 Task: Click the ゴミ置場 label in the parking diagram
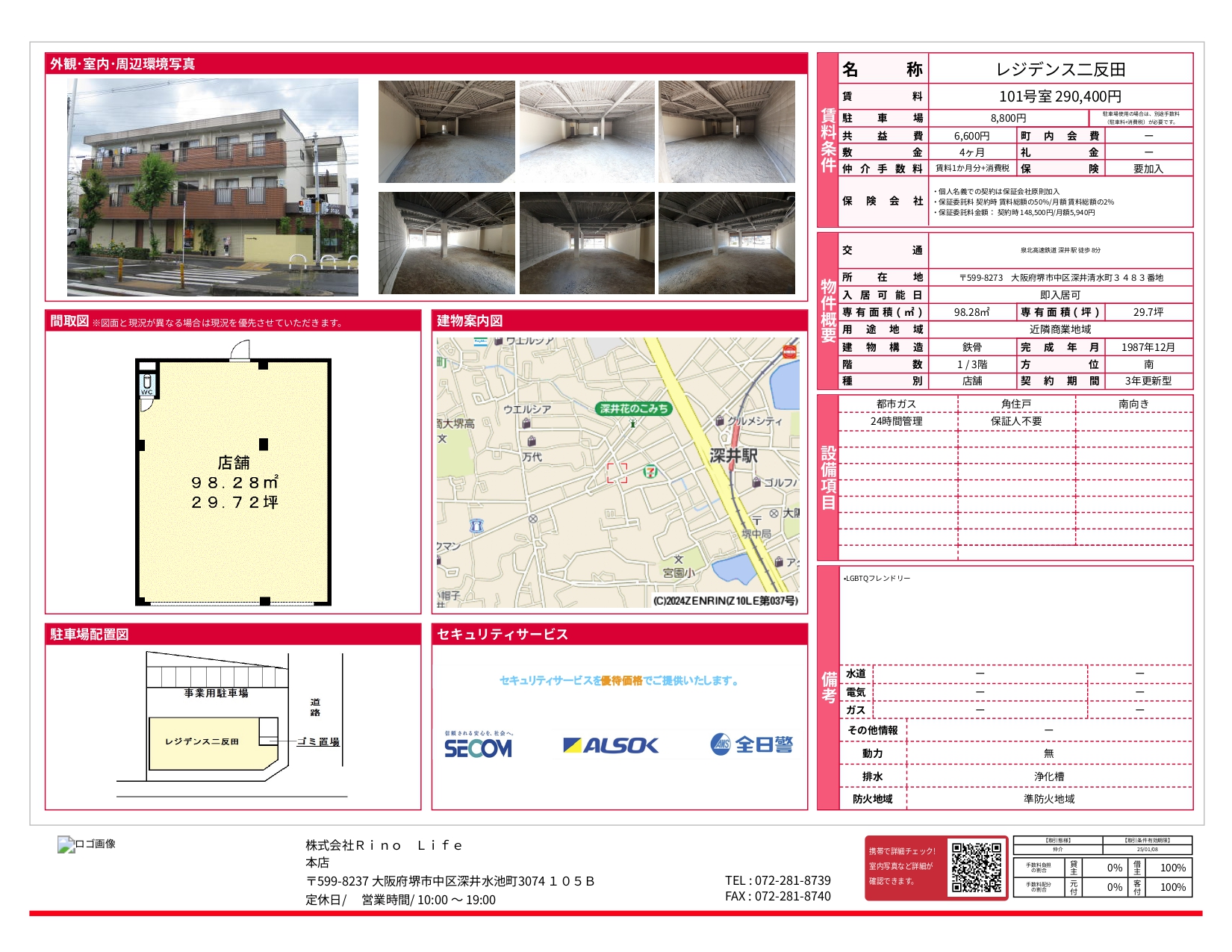(x=318, y=741)
